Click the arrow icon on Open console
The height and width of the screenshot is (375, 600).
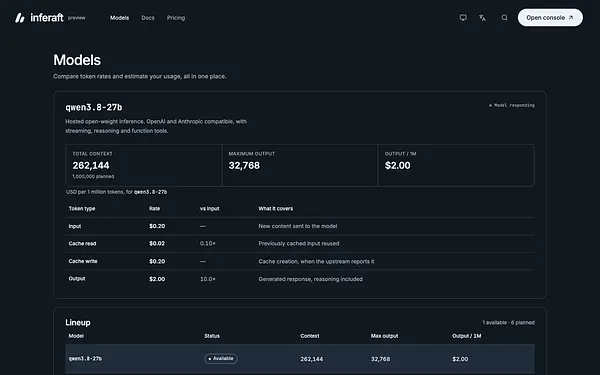pos(571,18)
